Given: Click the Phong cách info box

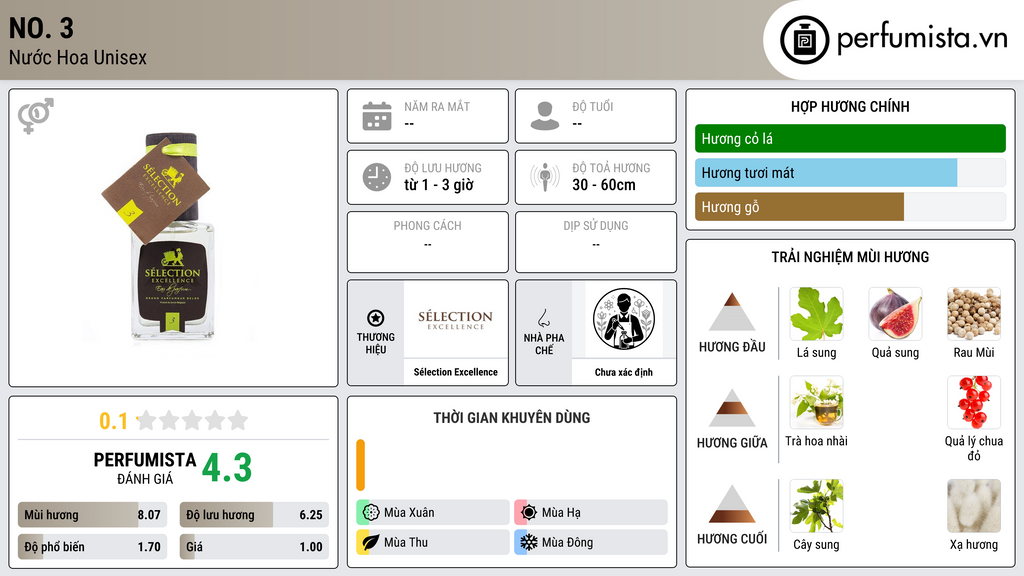Looking at the screenshot, I should pyautogui.click(x=428, y=242).
